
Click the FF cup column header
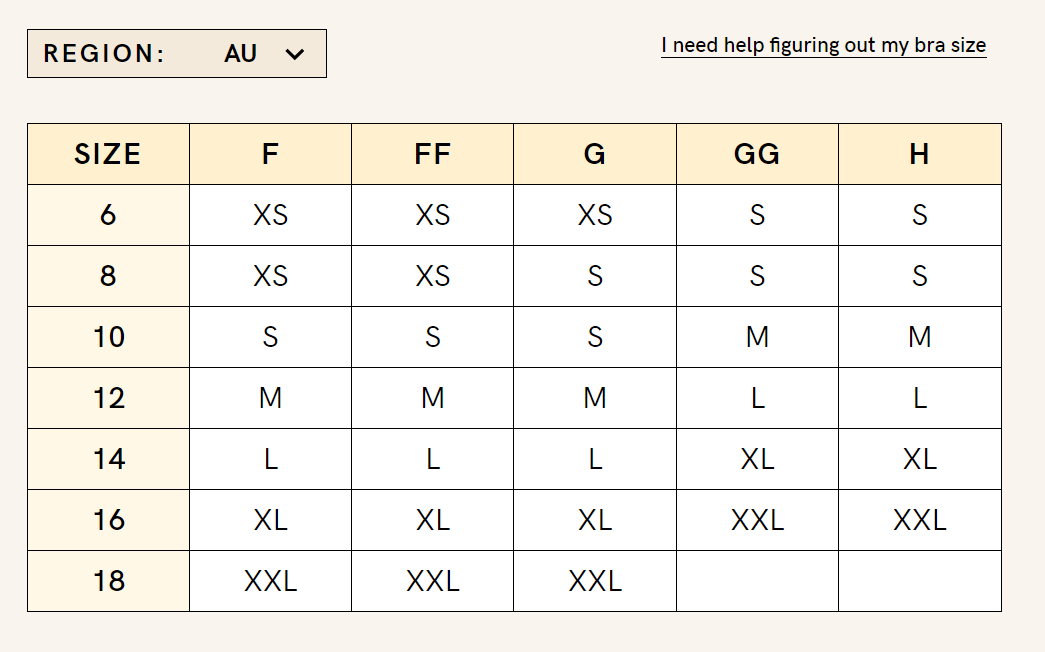coord(433,154)
